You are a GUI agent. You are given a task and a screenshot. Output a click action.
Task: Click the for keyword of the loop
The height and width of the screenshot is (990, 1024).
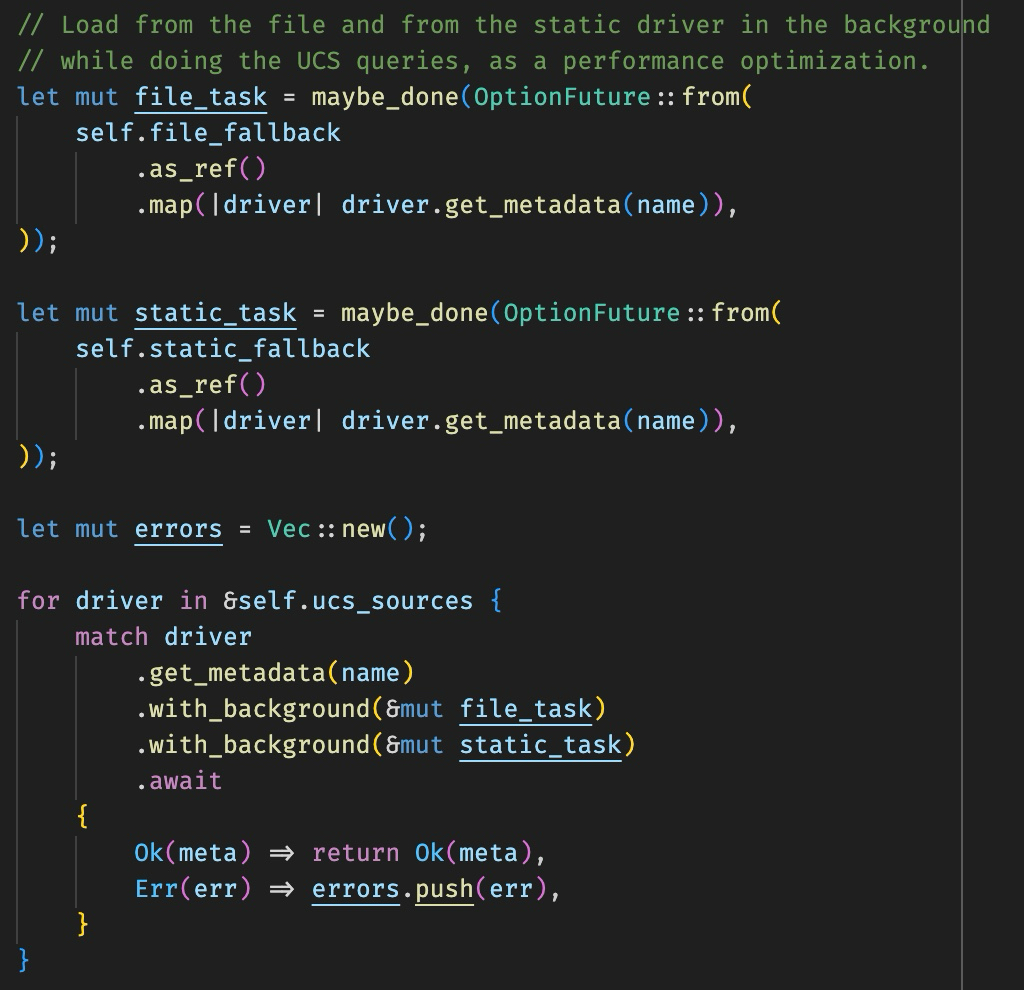point(38,601)
